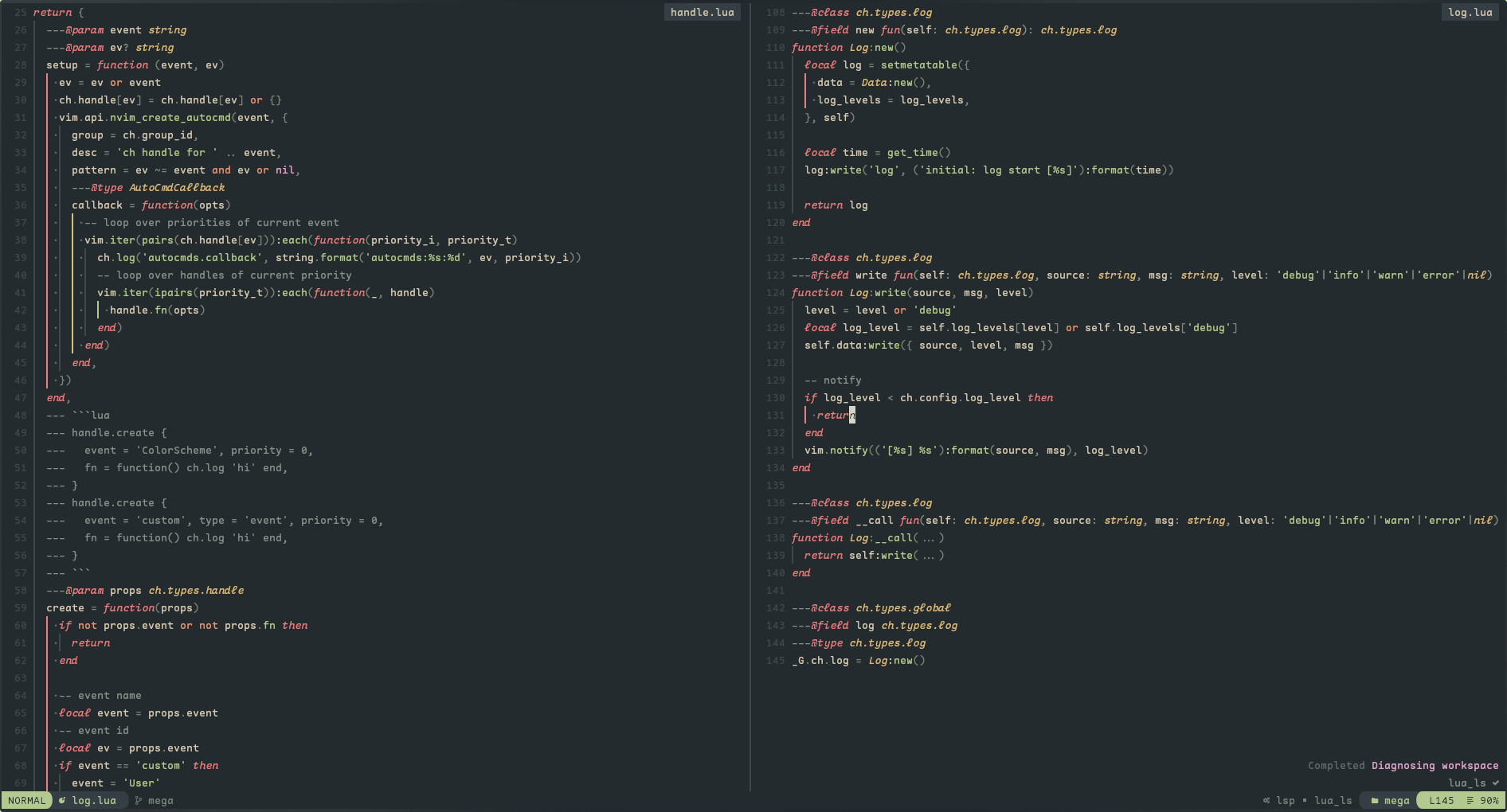Click 'ch.types.handle' param annotation on line 58
The height and width of the screenshot is (812, 1507).
[196, 590]
